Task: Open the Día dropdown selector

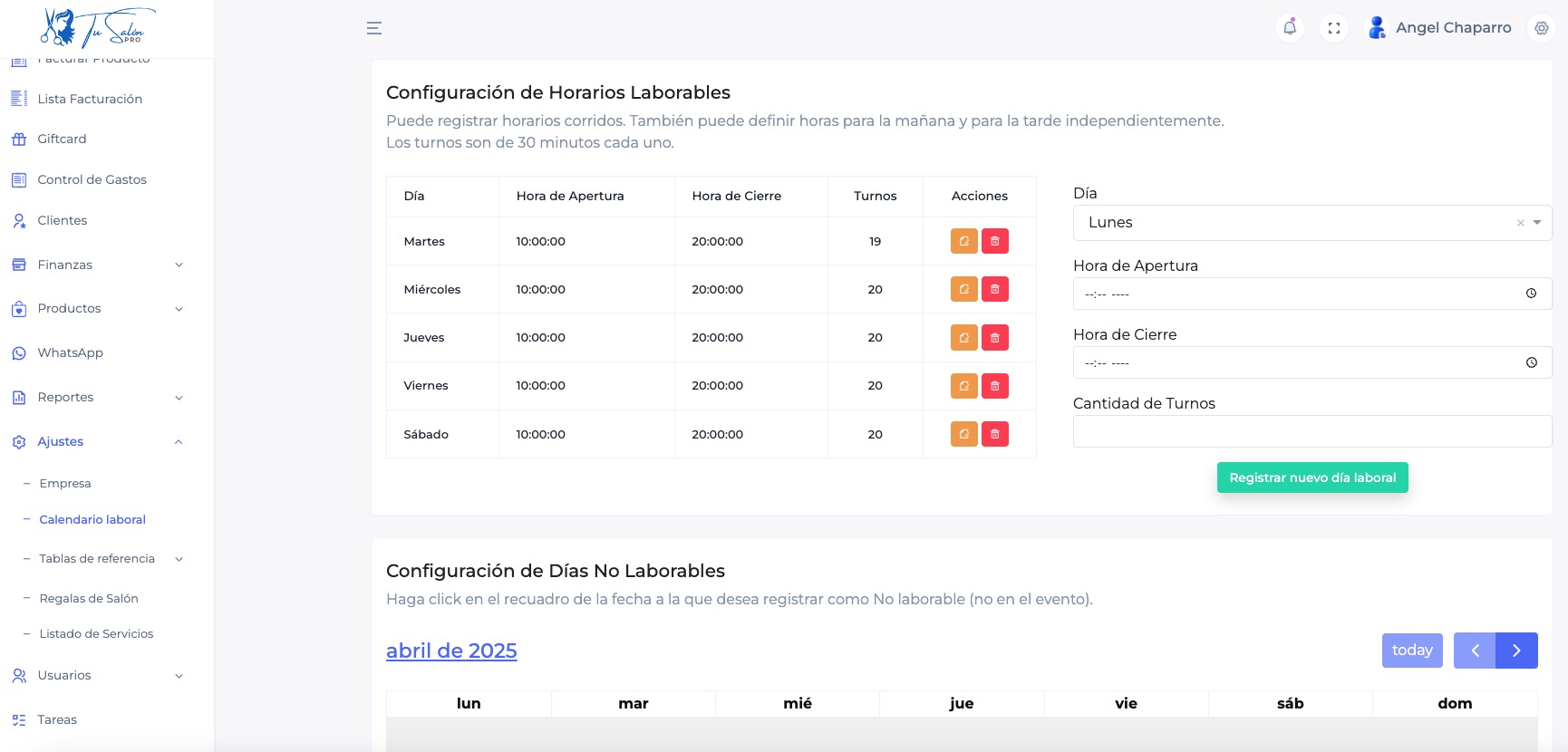Action: coord(1537,223)
